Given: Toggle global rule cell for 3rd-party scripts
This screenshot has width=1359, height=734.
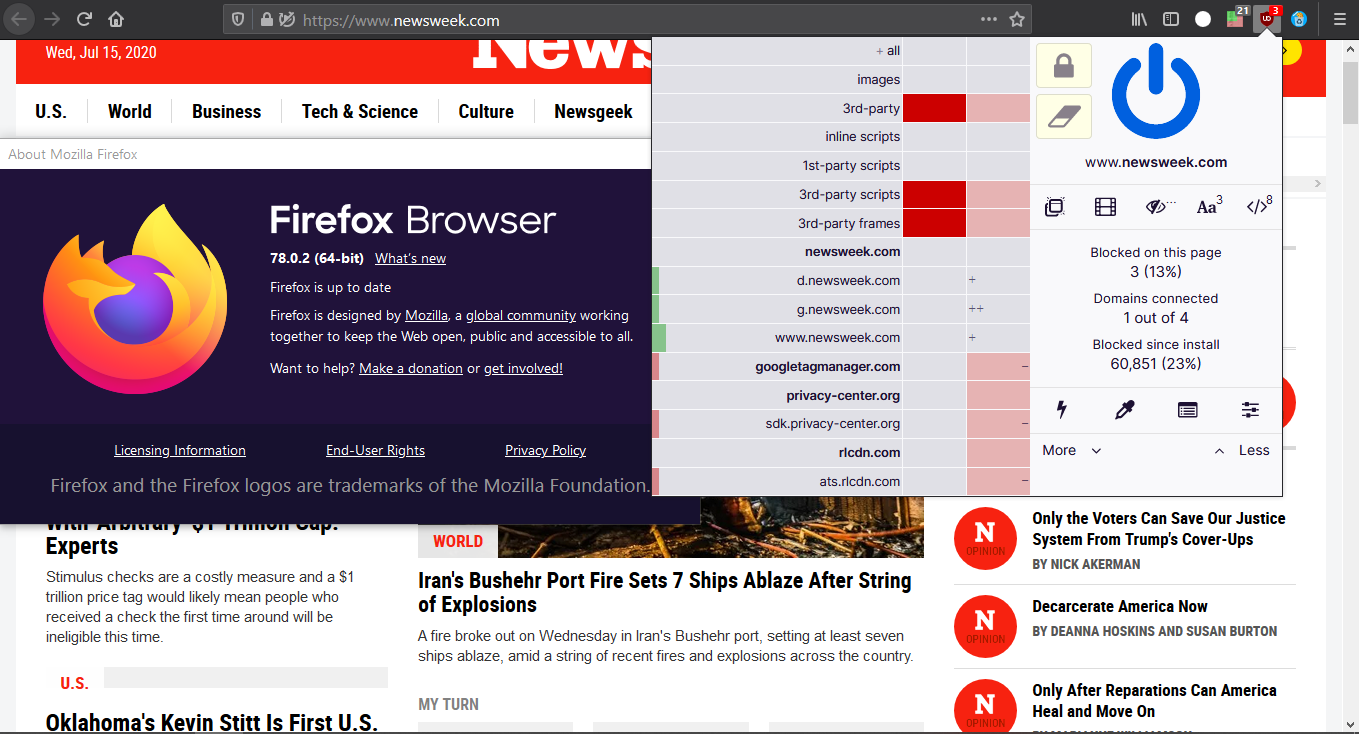Looking at the screenshot, I should point(934,194).
